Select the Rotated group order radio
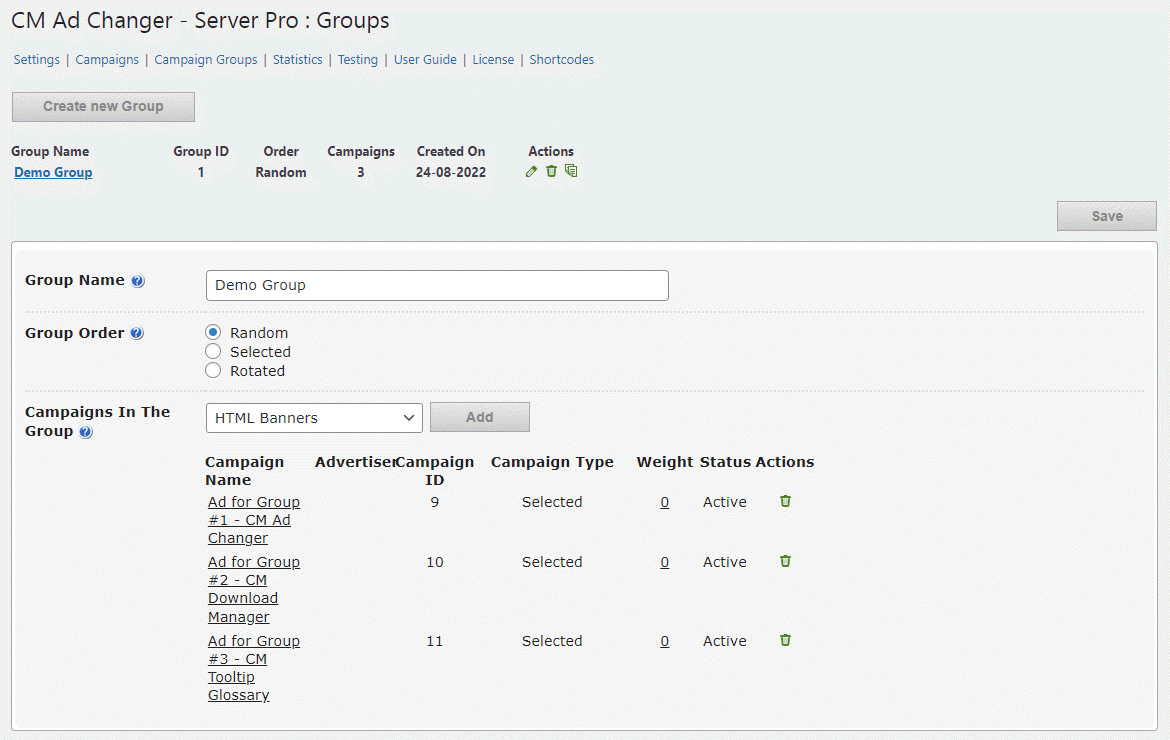1170x740 pixels. 213,371
